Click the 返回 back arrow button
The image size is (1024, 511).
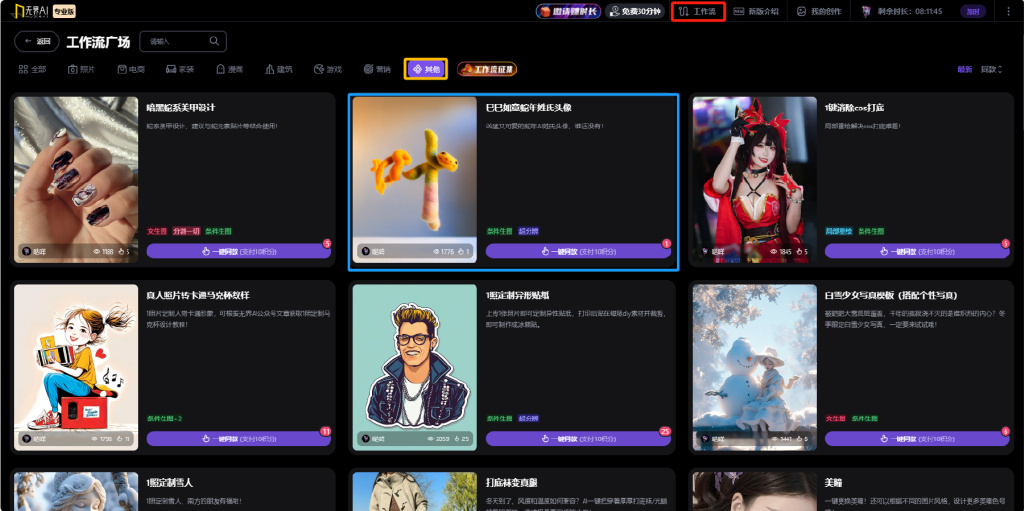[x=37, y=42]
